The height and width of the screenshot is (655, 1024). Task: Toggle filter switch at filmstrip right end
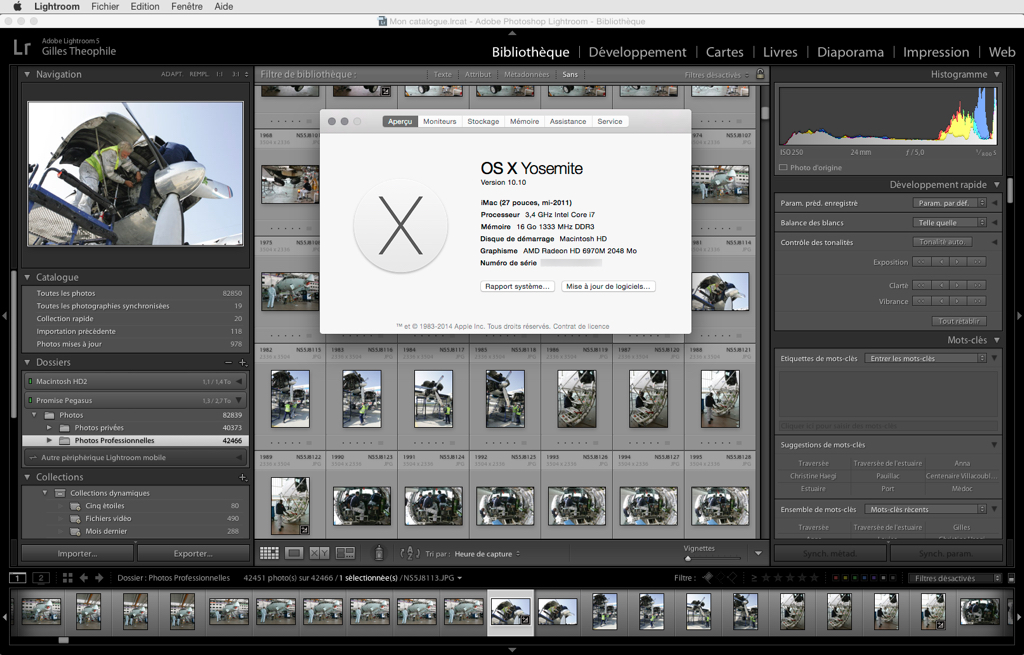coord(1012,578)
